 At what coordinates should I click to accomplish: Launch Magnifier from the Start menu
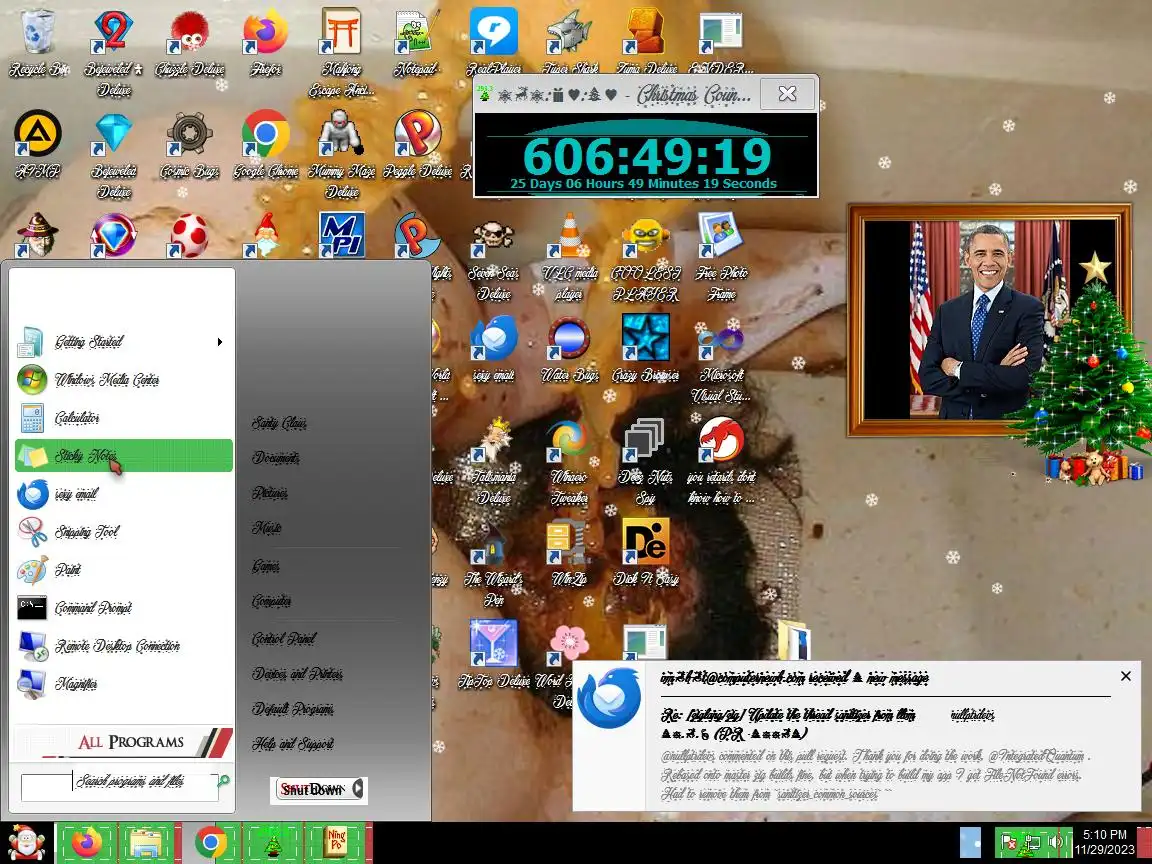coord(123,684)
